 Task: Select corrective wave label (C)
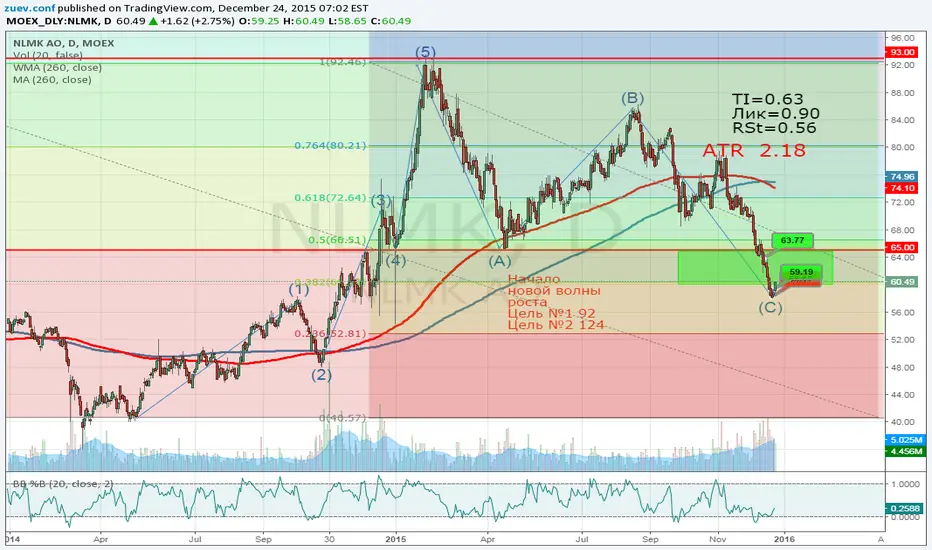[770, 307]
